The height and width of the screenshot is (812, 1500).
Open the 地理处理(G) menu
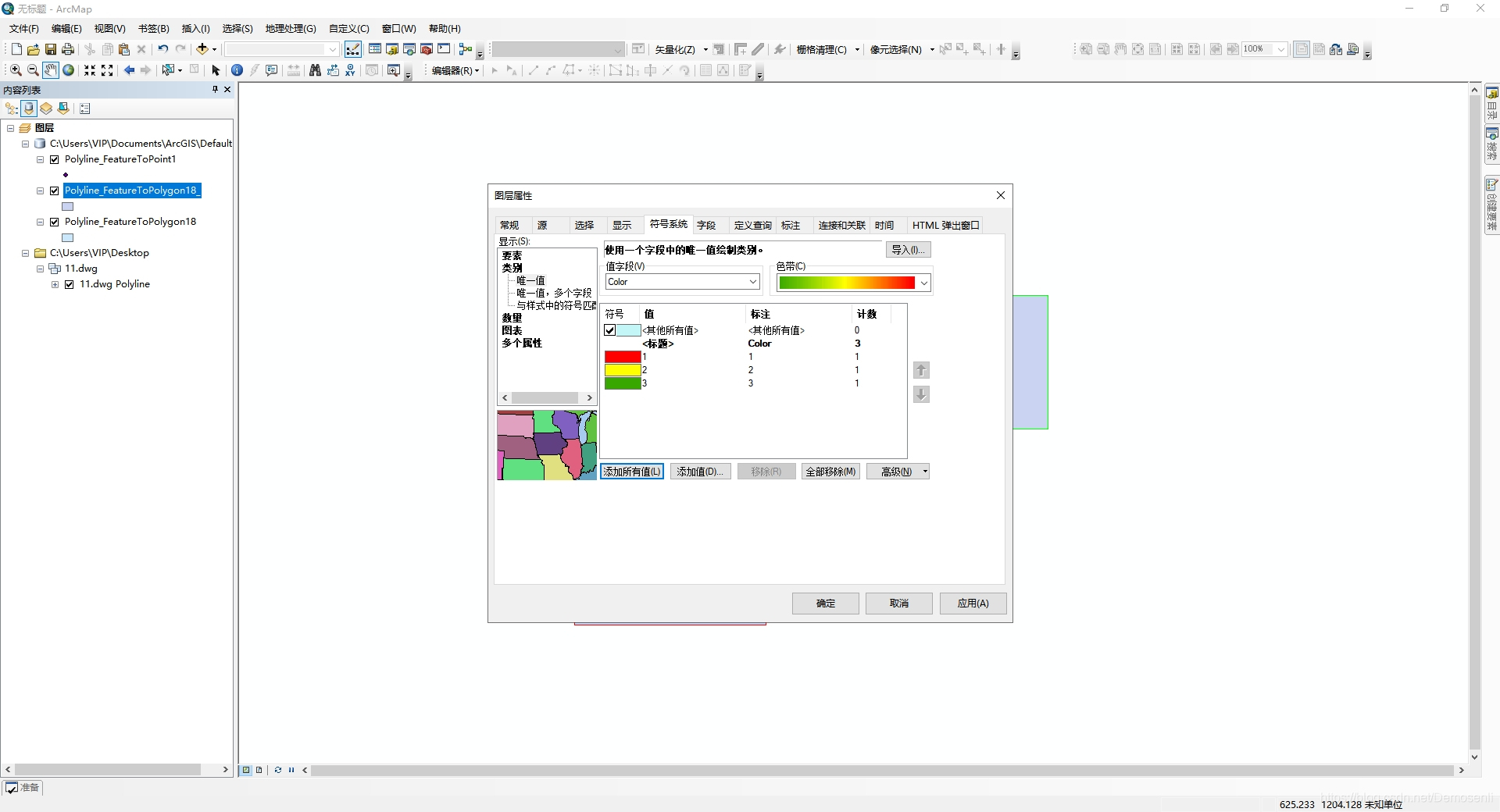291,29
